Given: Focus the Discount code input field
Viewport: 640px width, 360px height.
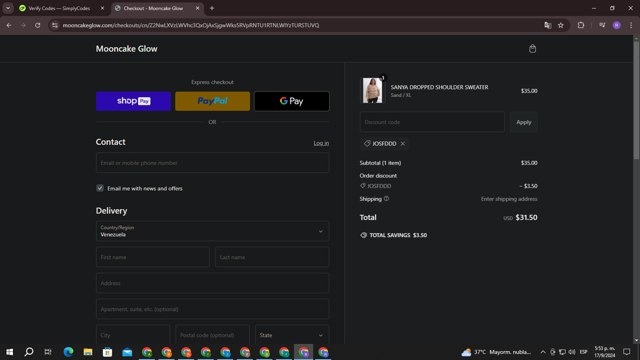Looking at the screenshot, I should (432, 122).
